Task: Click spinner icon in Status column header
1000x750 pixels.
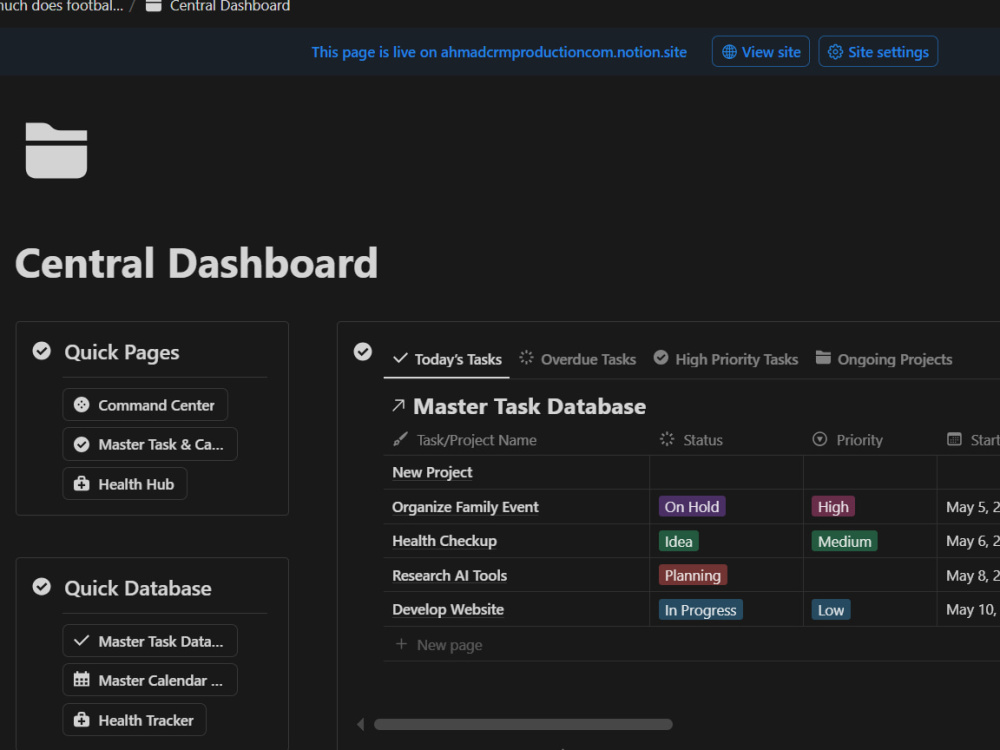Action: (666, 439)
